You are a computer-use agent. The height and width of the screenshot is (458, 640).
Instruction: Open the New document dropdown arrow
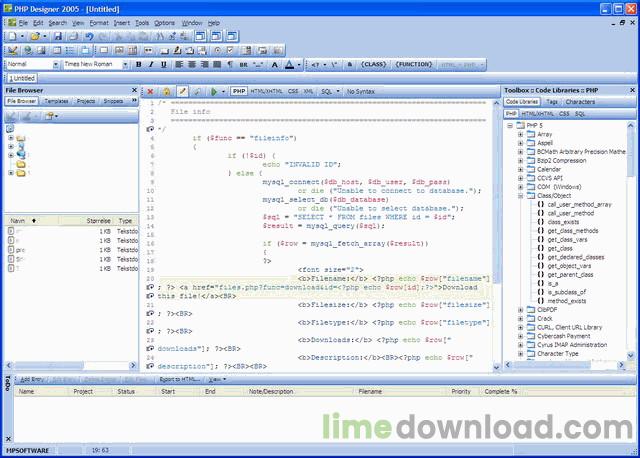click(22, 36)
